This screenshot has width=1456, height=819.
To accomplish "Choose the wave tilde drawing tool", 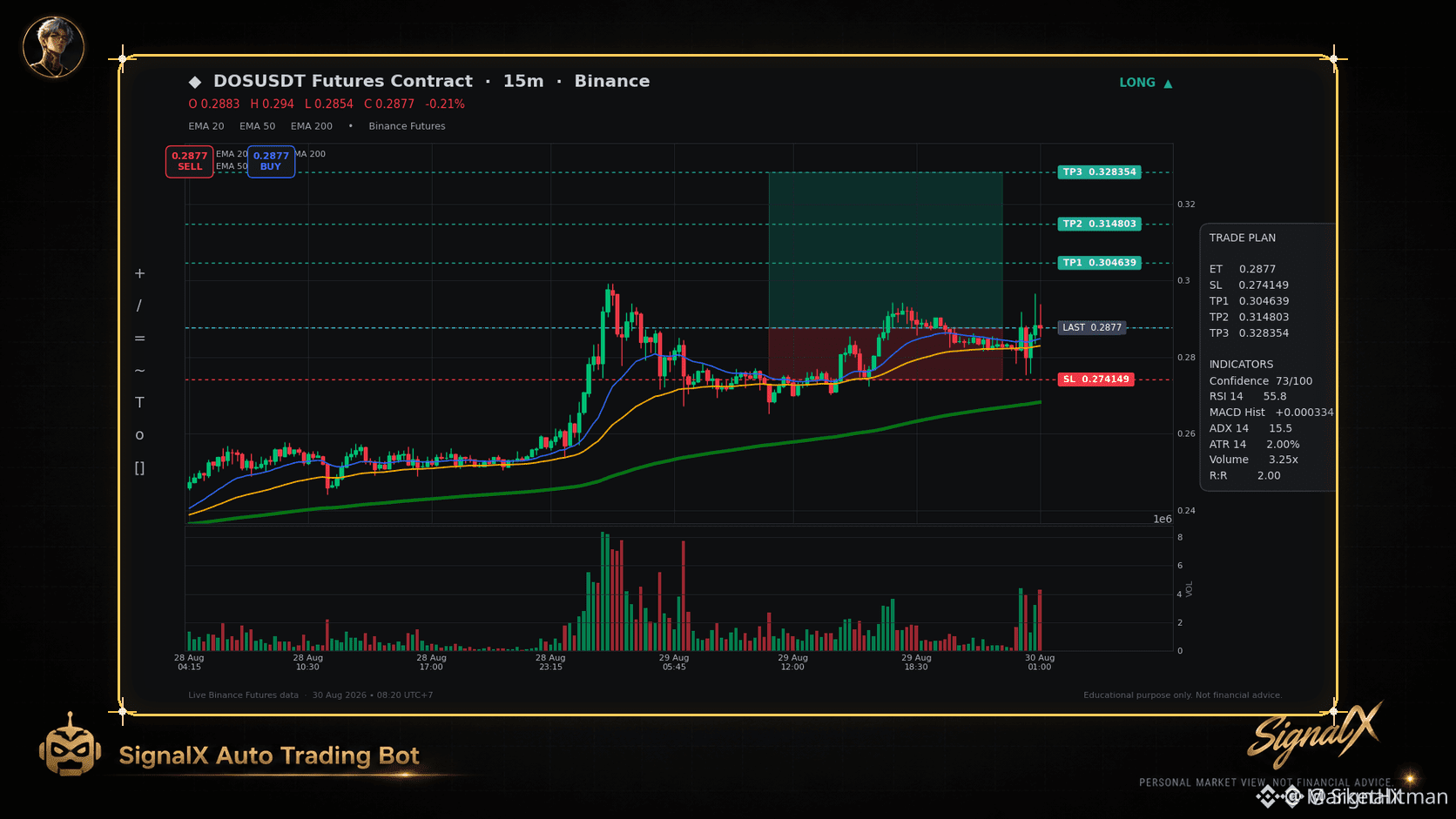I will (139, 370).
